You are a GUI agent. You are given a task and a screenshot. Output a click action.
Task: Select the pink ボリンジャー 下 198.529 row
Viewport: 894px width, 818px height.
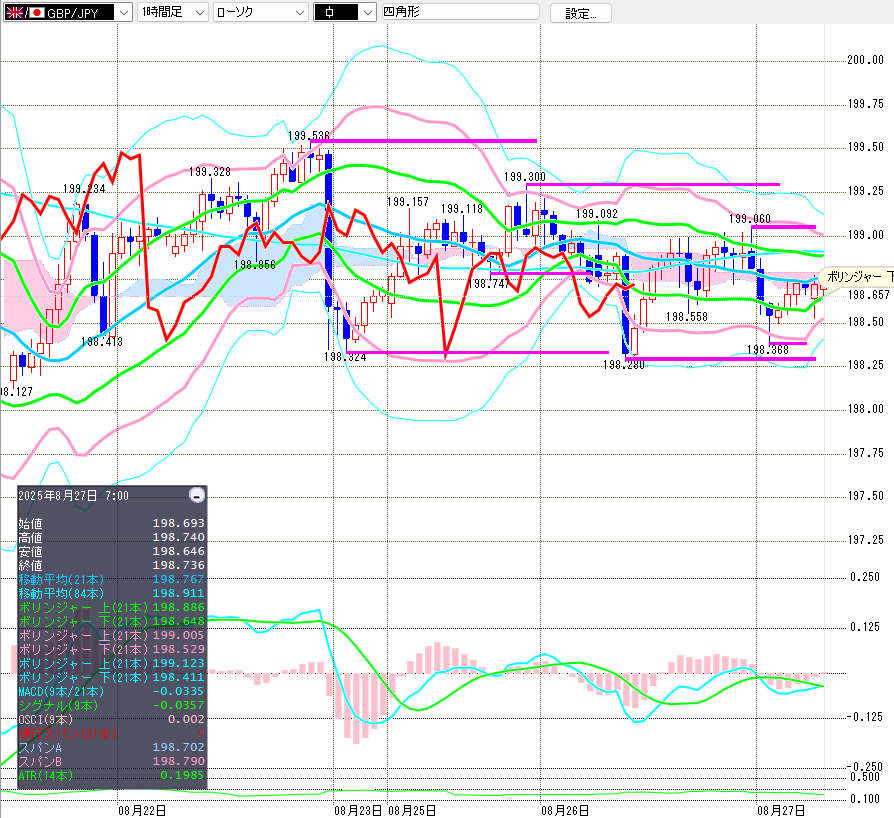[x=112, y=649]
